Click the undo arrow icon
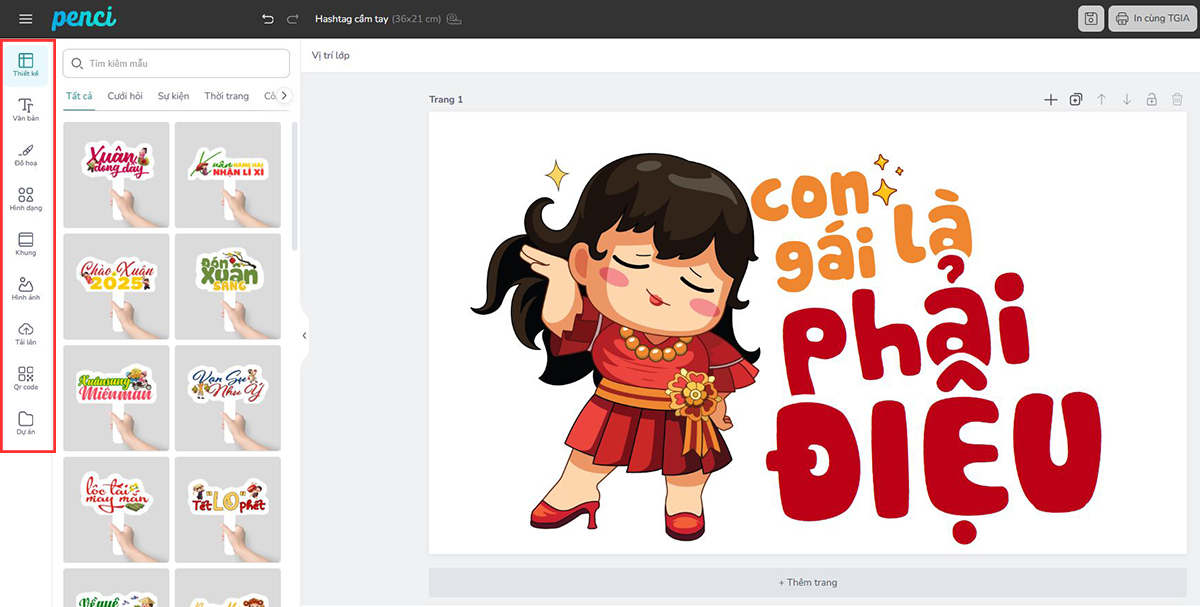 pyautogui.click(x=267, y=19)
